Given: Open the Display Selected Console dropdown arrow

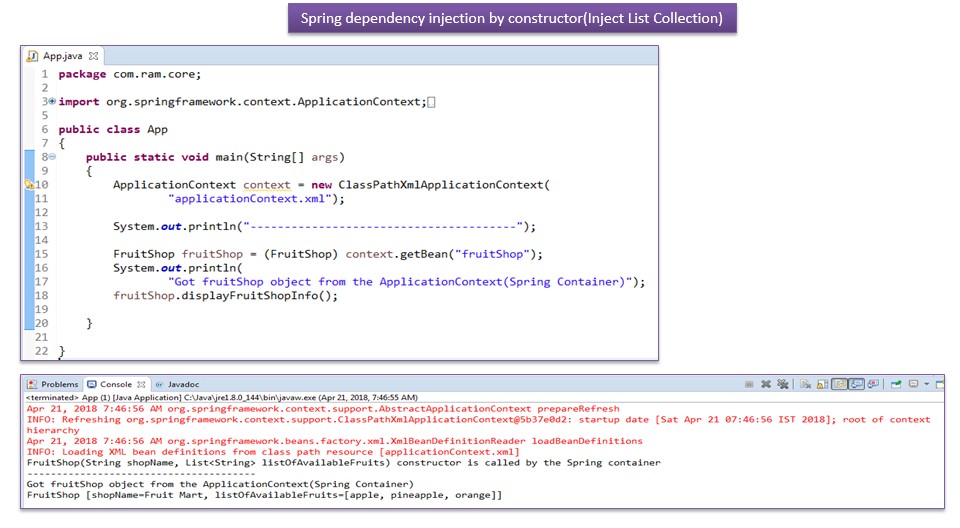Looking at the screenshot, I should pos(926,384).
